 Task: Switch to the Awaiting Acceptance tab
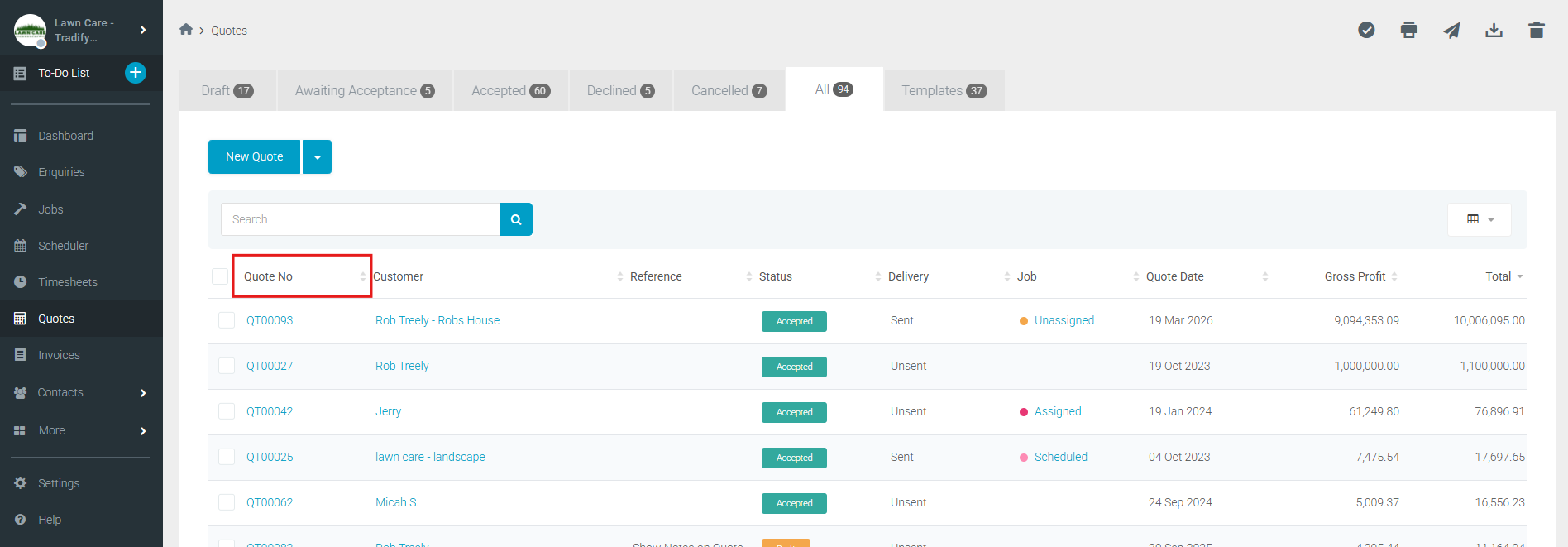click(364, 91)
